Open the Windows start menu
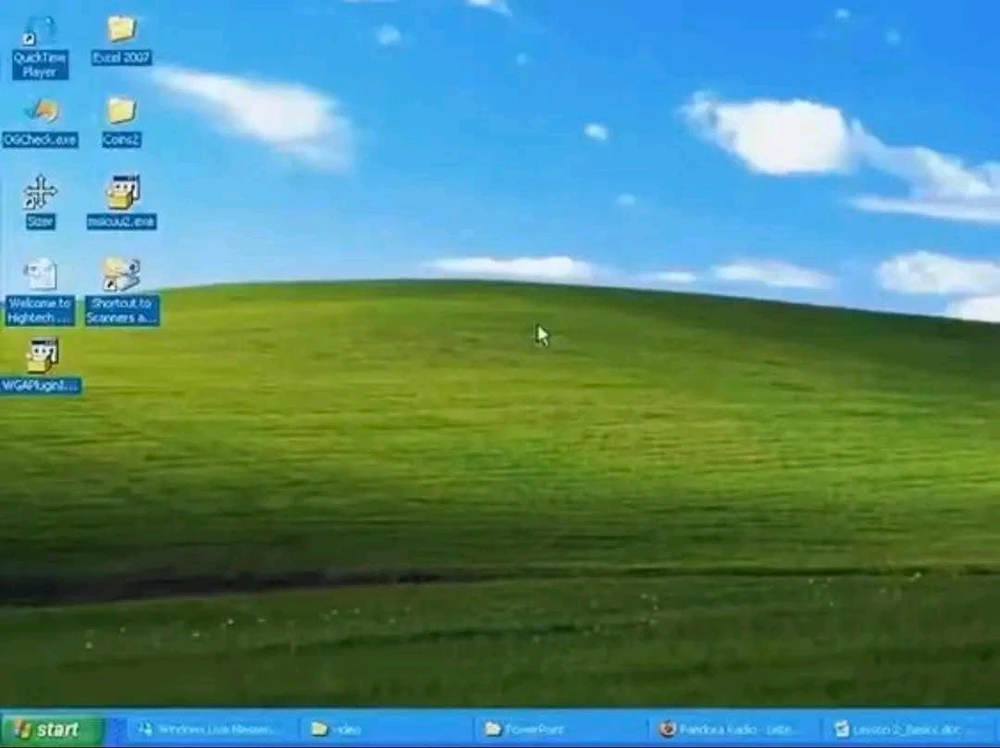The width and height of the screenshot is (1000, 748). [52, 729]
